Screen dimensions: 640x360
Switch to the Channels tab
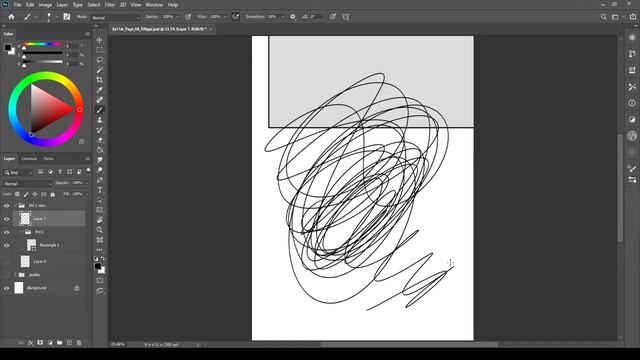[29, 158]
